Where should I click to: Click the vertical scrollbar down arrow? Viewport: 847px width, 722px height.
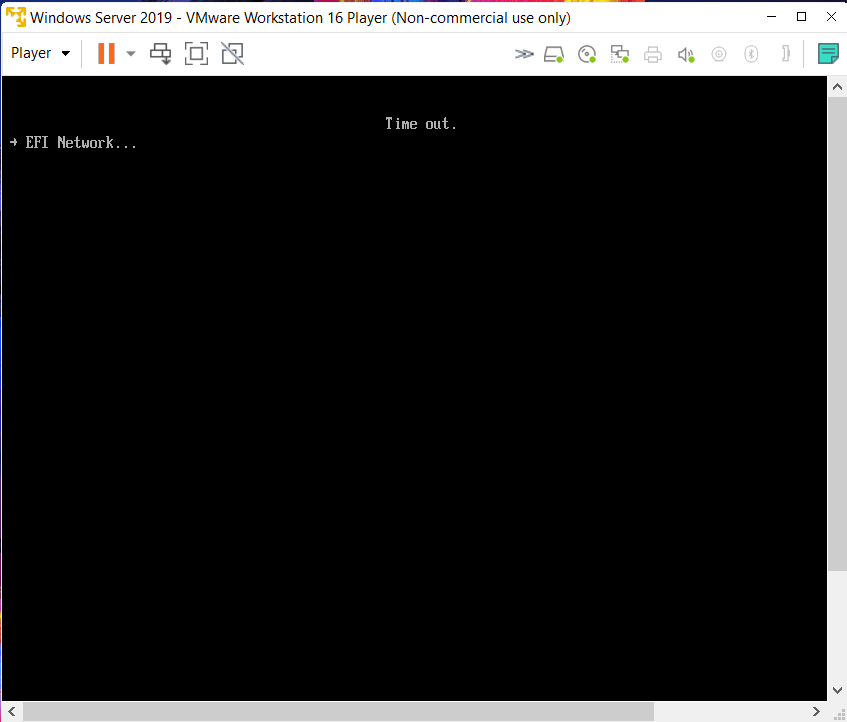tap(838, 690)
